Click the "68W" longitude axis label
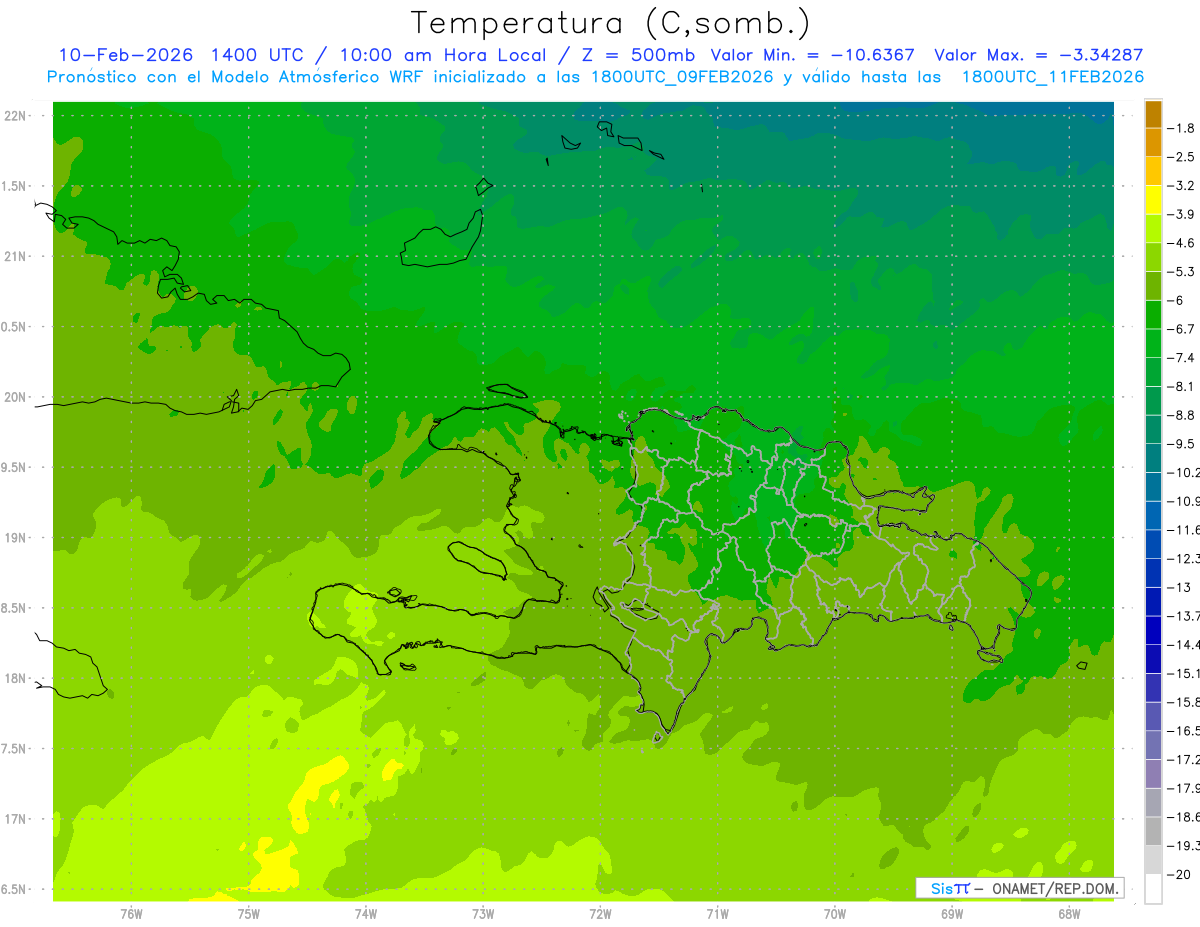This screenshot has height=927, width=1200. tap(1069, 914)
